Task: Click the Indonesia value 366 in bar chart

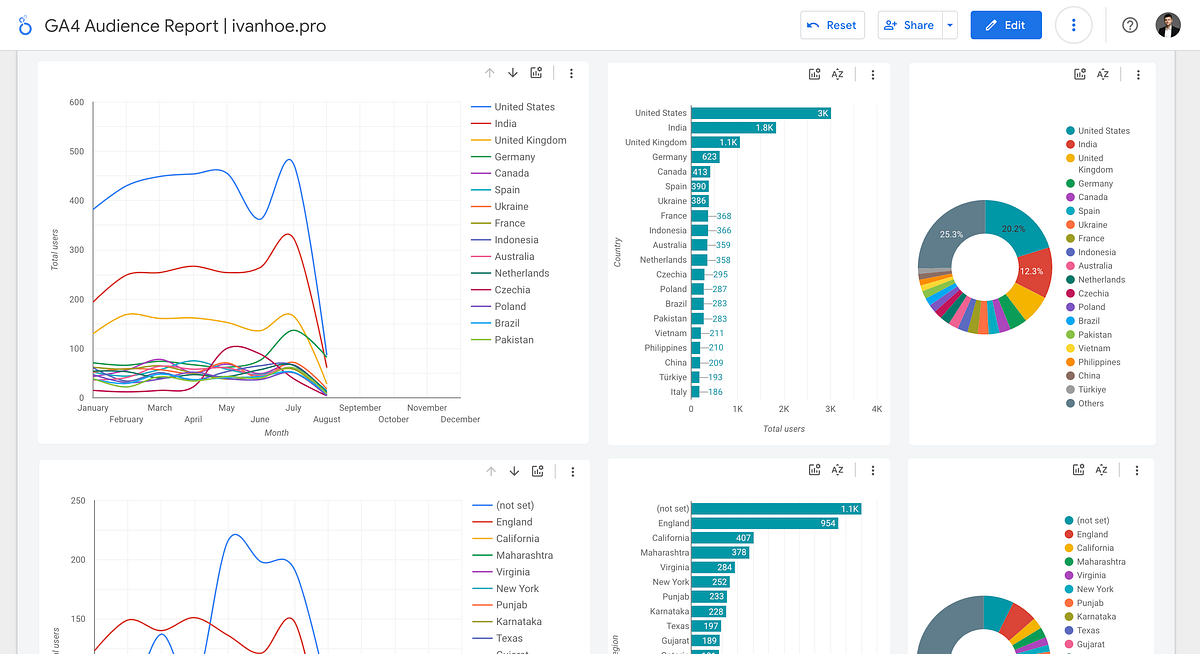Action: coord(724,231)
